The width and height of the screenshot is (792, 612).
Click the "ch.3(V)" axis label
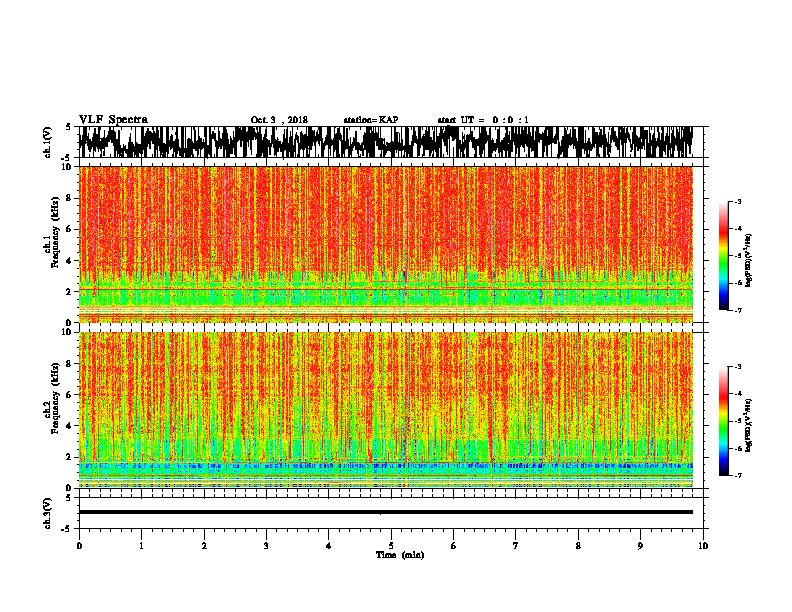(48, 513)
